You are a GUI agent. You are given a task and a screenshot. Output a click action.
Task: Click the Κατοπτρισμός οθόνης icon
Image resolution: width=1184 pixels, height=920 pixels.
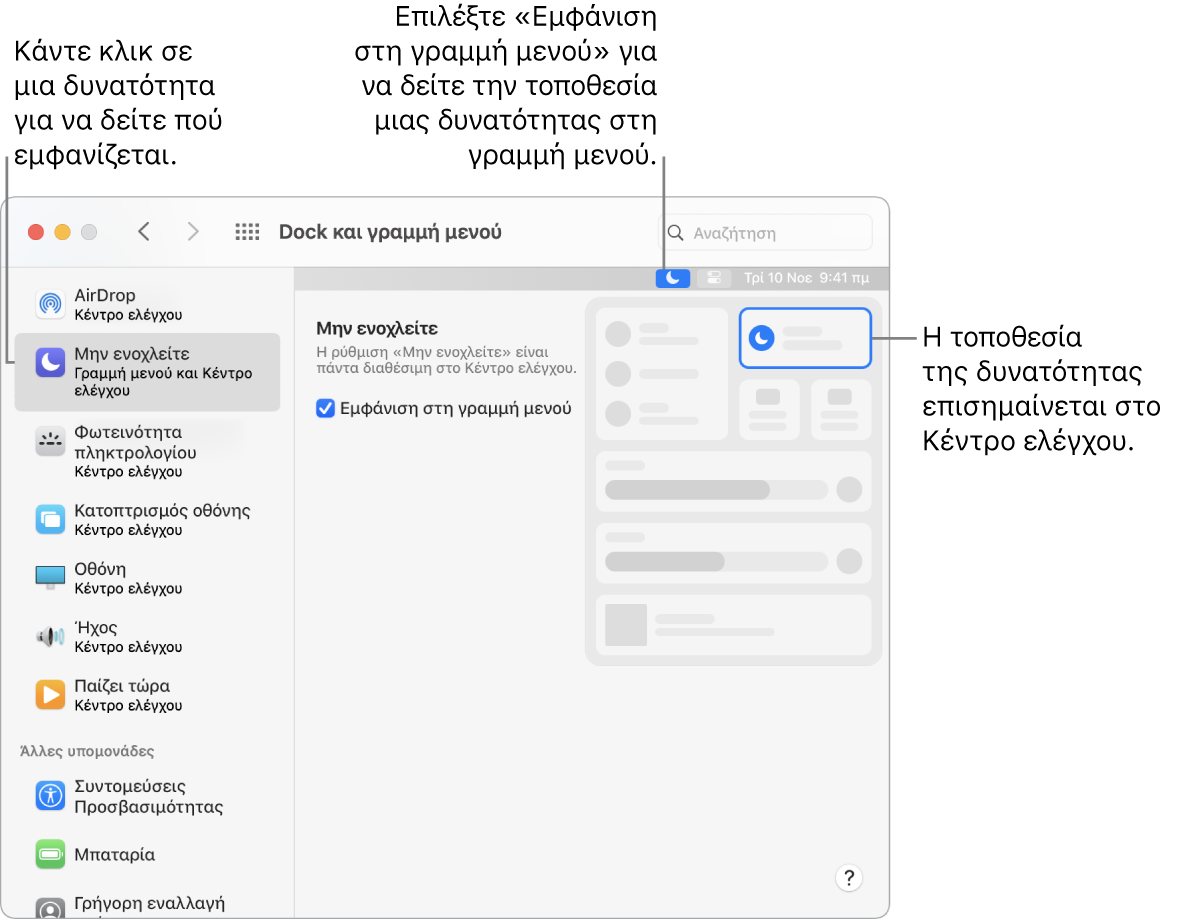pyautogui.click(x=51, y=520)
